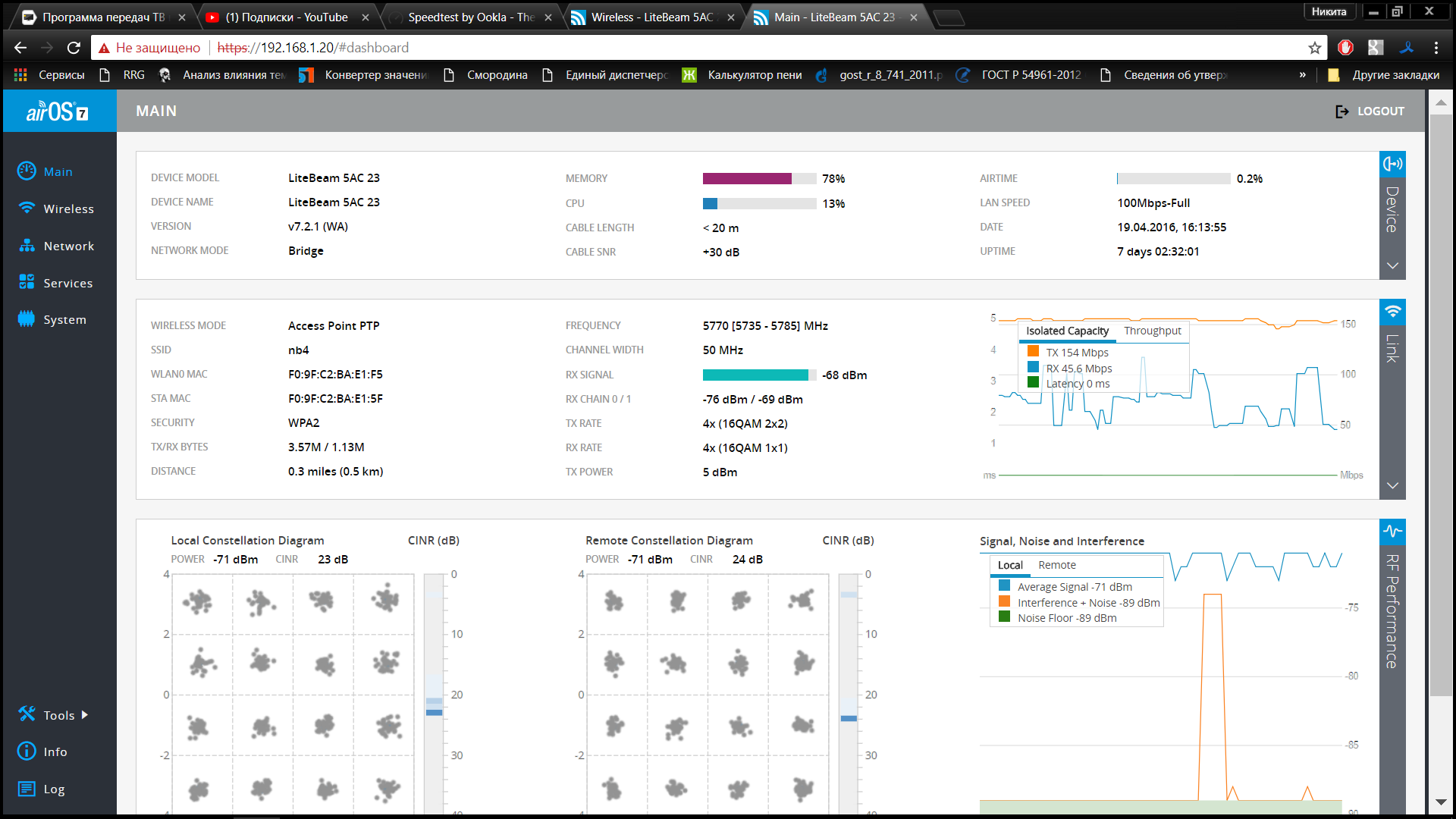Open Калькулятор пени bookmark
Image resolution: width=1456 pixels, height=819 pixels.
742,74
